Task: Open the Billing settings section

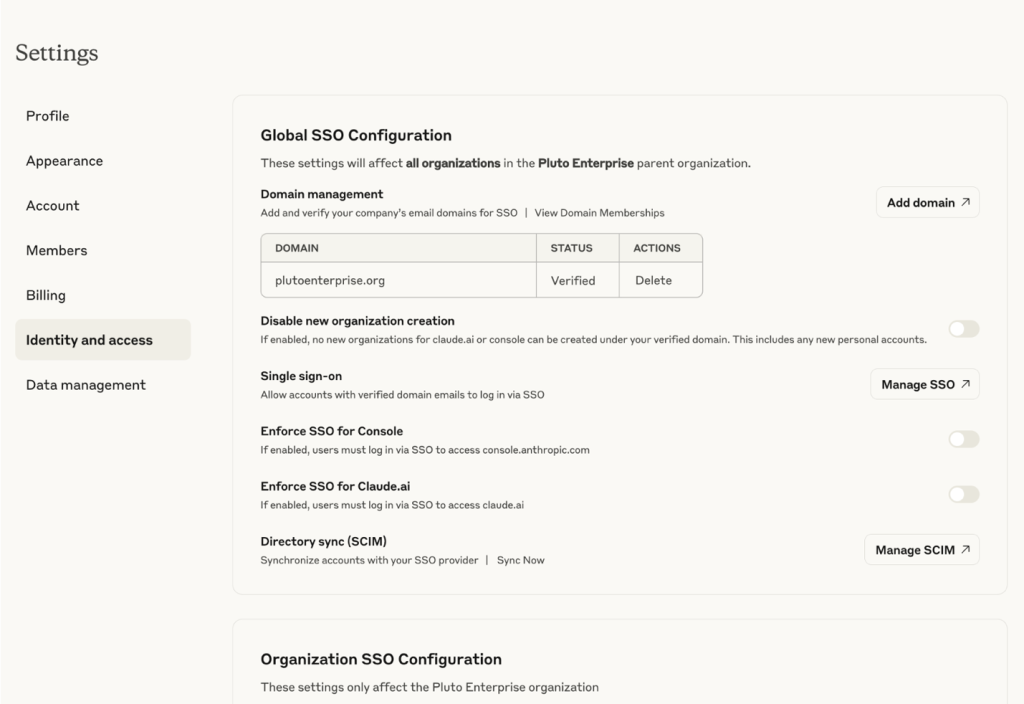Action: (x=48, y=295)
